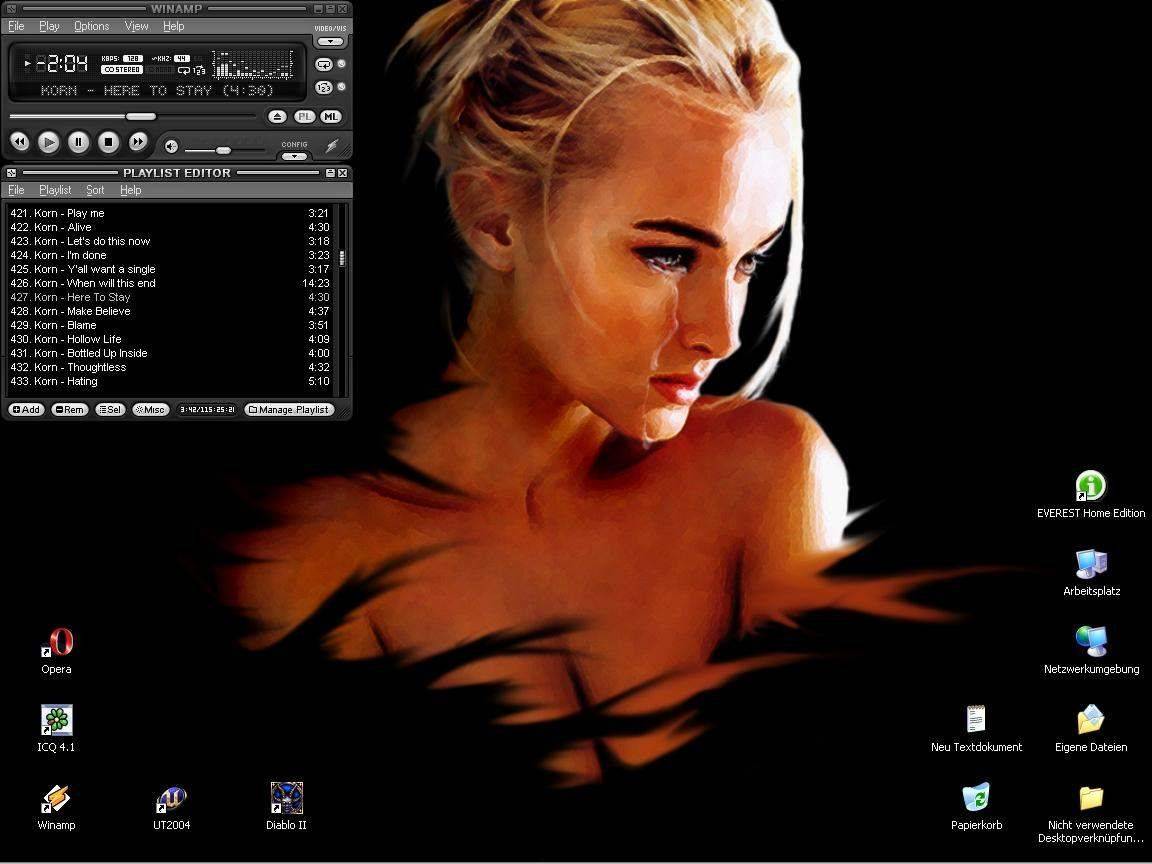The height and width of the screenshot is (864, 1152).
Task: Select the Arbeitsplatz desktop icon
Action: coord(1091,564)
